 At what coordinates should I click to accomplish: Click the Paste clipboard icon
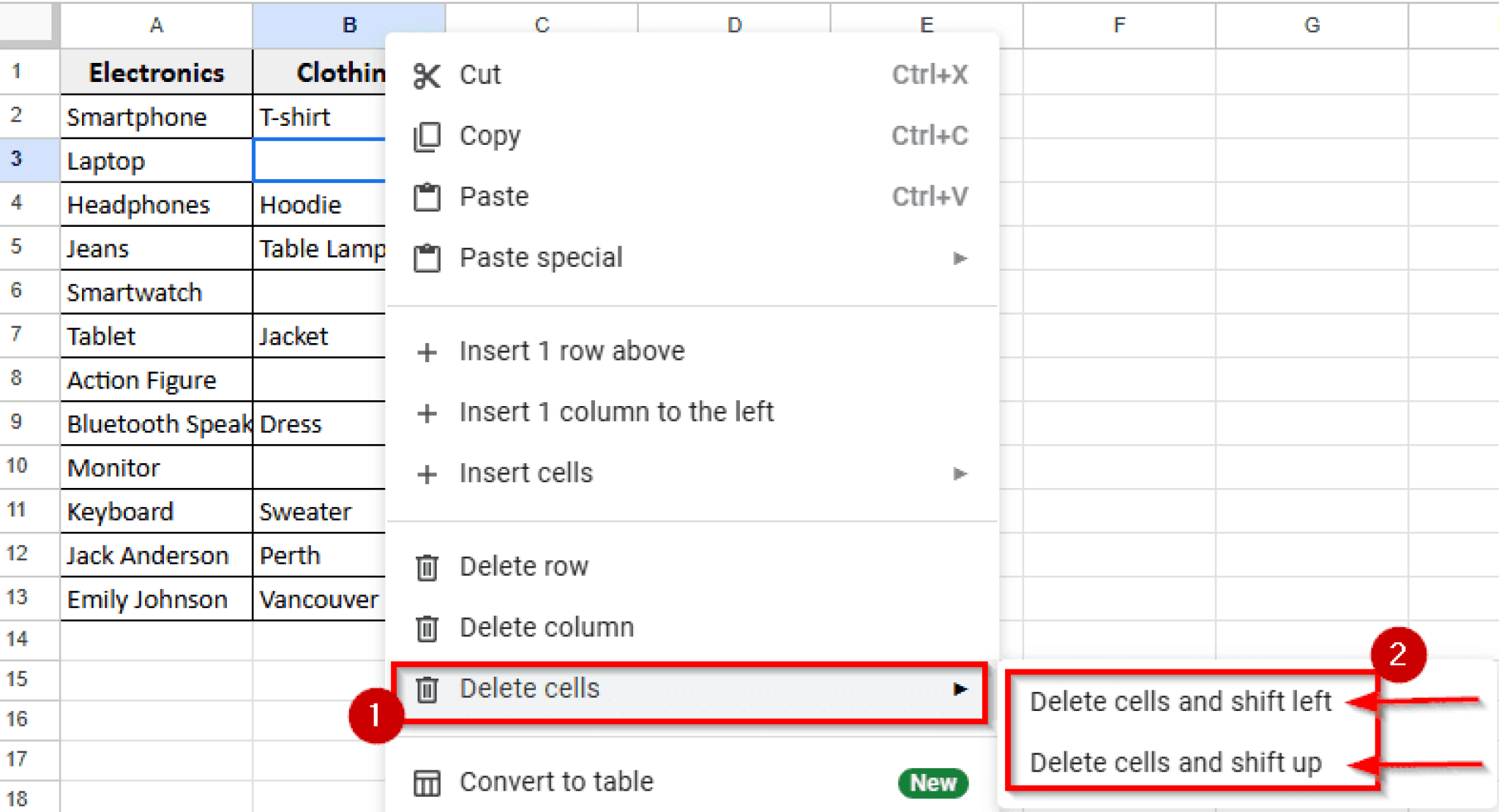[427, 198]
